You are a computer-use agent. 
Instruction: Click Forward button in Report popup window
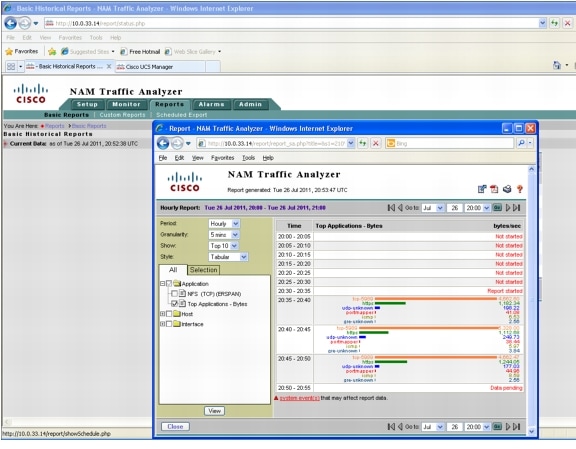click(177, 143)
